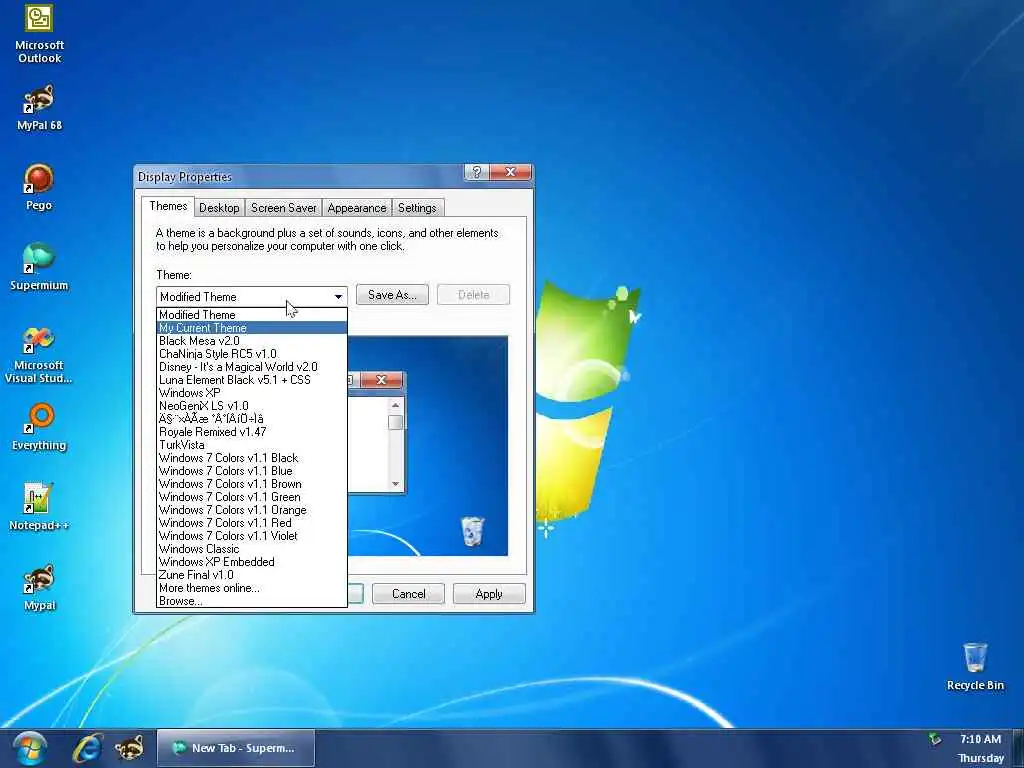Click the Apply button
Viewport: 1024px width, 768px height.
(488, 594)
